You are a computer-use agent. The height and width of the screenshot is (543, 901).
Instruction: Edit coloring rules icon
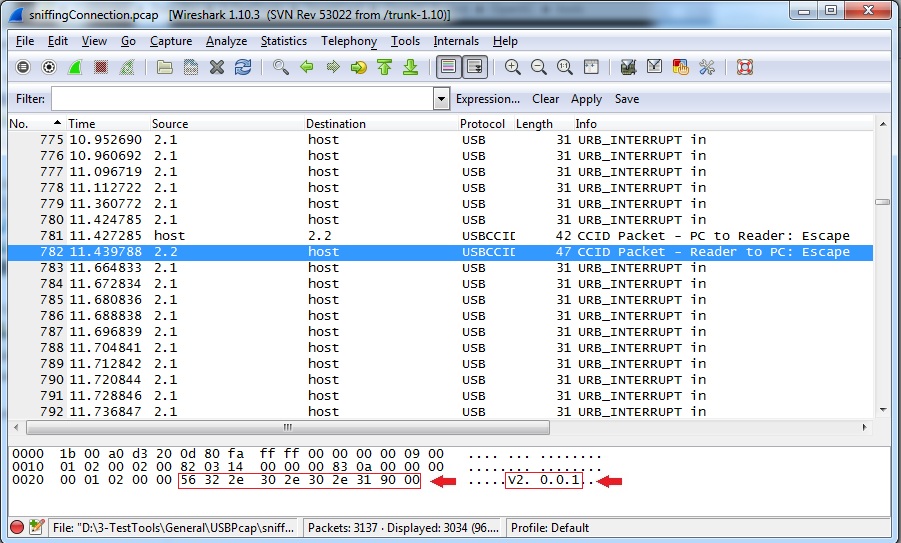pos(680,67)
